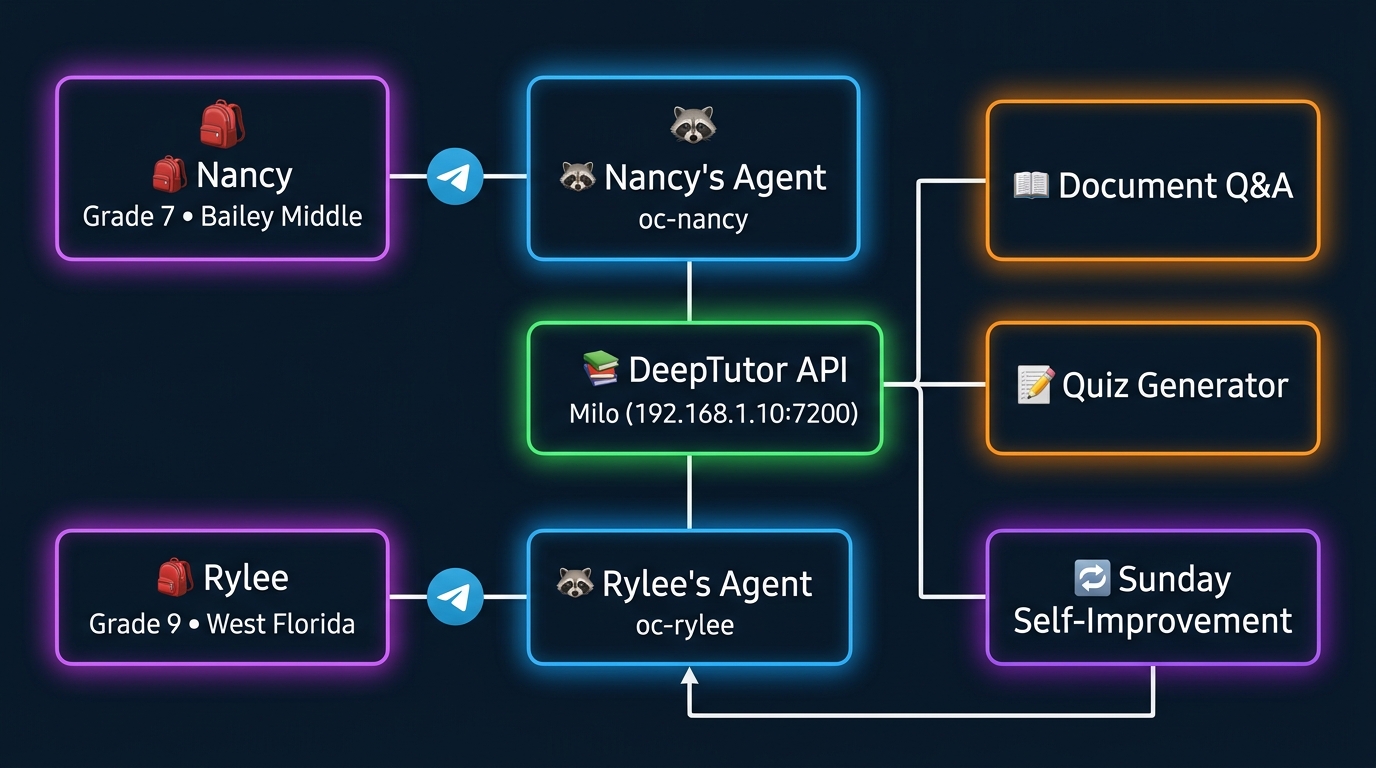Click the Telegram icon next to Nancy
Viewport: 1376px width, 768px height.
[x=456, y=175]
